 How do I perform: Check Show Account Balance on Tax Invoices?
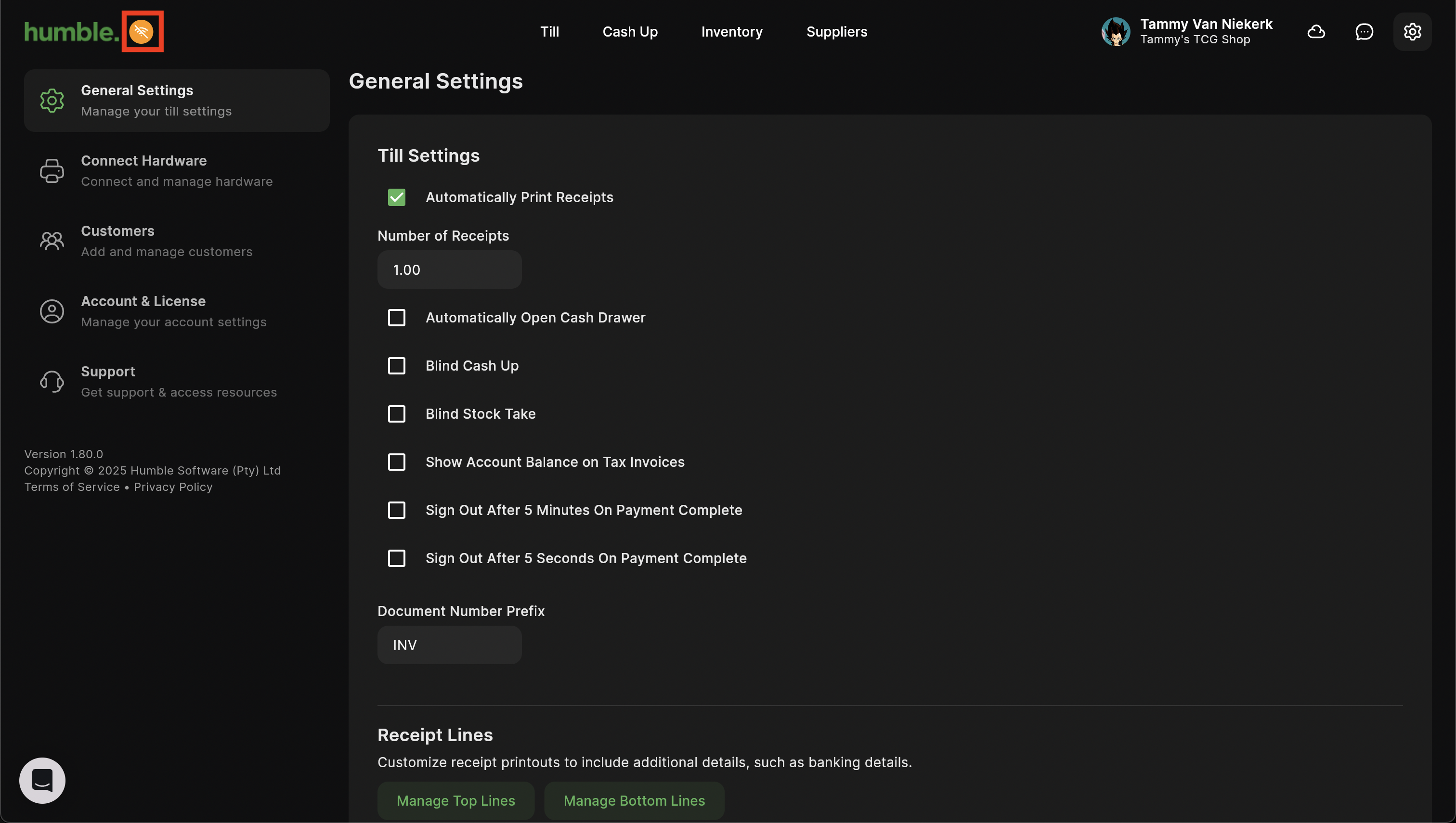[x=396, y=462]
